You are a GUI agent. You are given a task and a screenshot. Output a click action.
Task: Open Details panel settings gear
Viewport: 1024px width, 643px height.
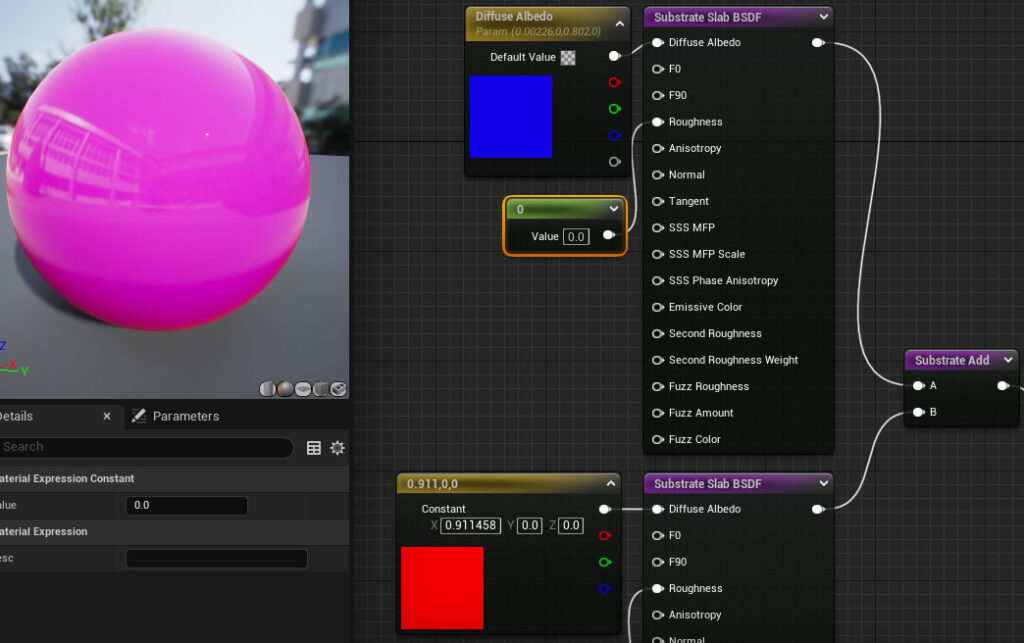(x=337, y=448)
